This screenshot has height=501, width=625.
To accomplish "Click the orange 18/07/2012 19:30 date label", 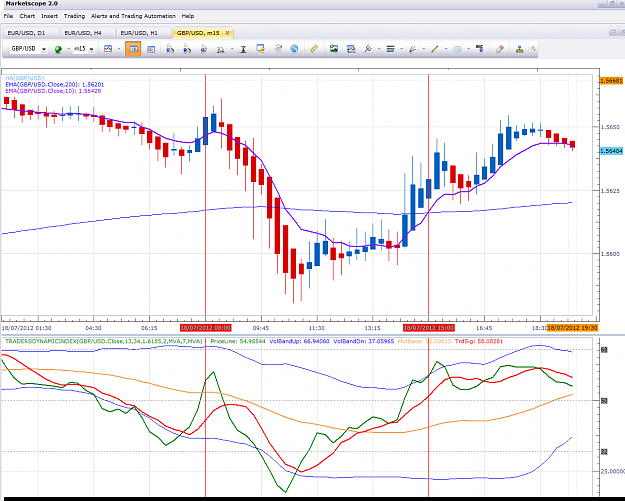I will [572, 328].
